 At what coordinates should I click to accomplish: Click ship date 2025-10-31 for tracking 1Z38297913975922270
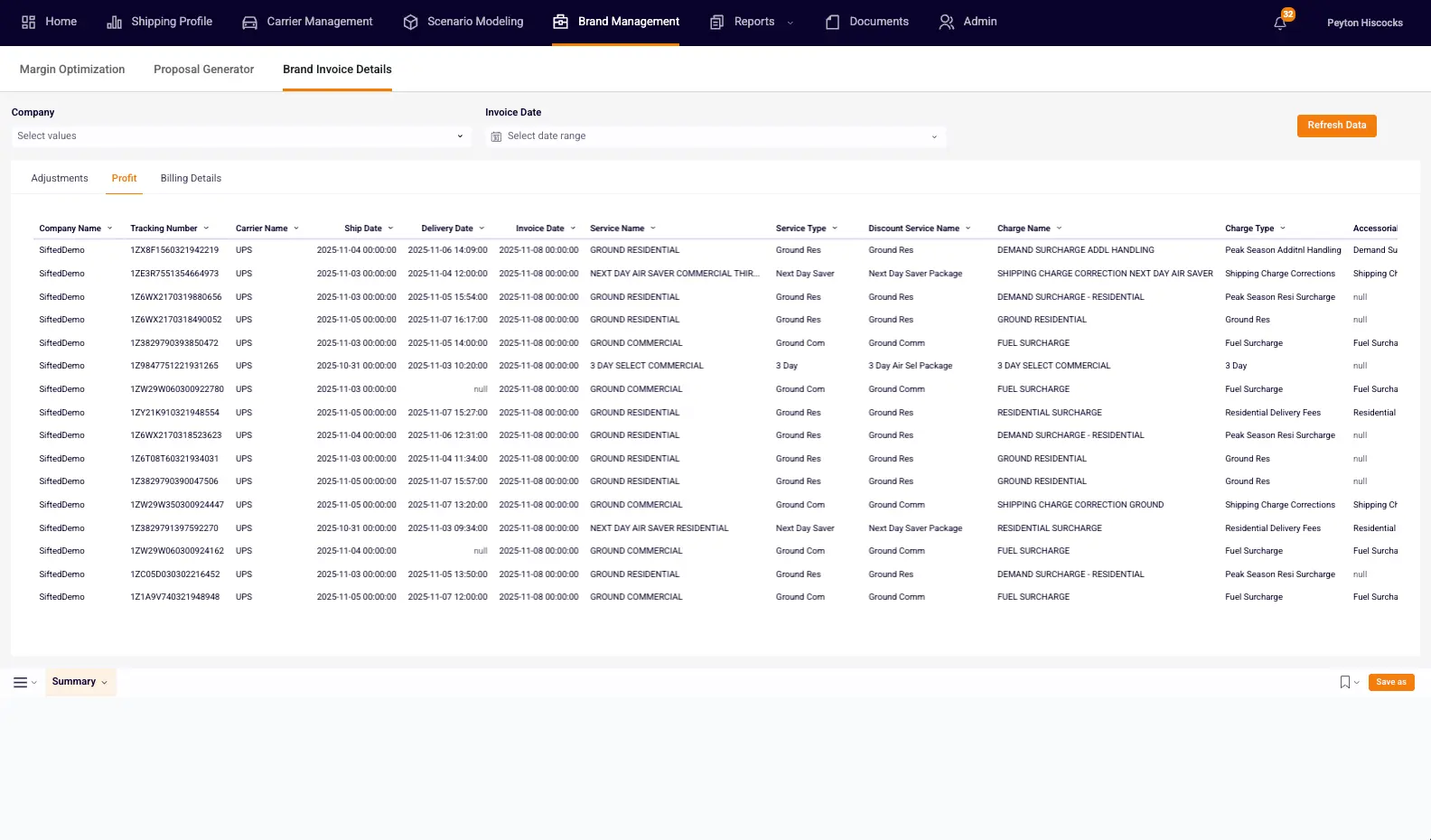[356, 528]
